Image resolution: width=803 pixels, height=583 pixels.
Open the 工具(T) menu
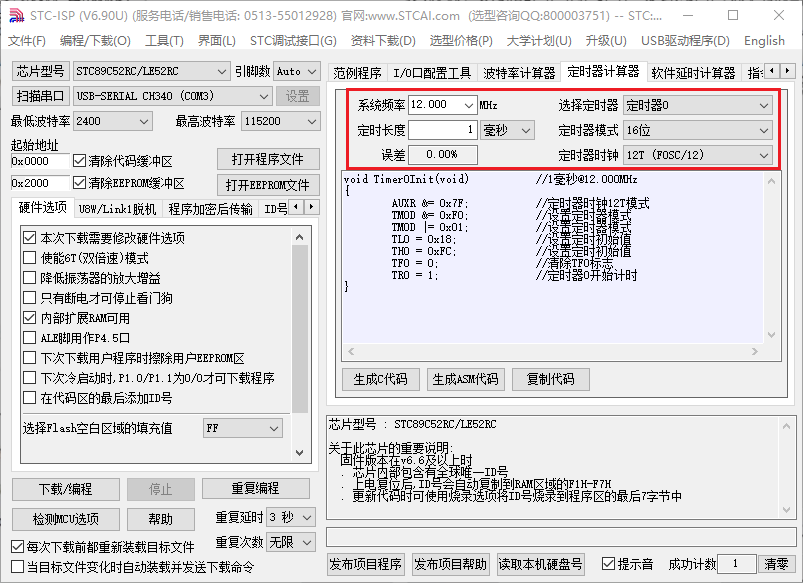tap(164, 41)
